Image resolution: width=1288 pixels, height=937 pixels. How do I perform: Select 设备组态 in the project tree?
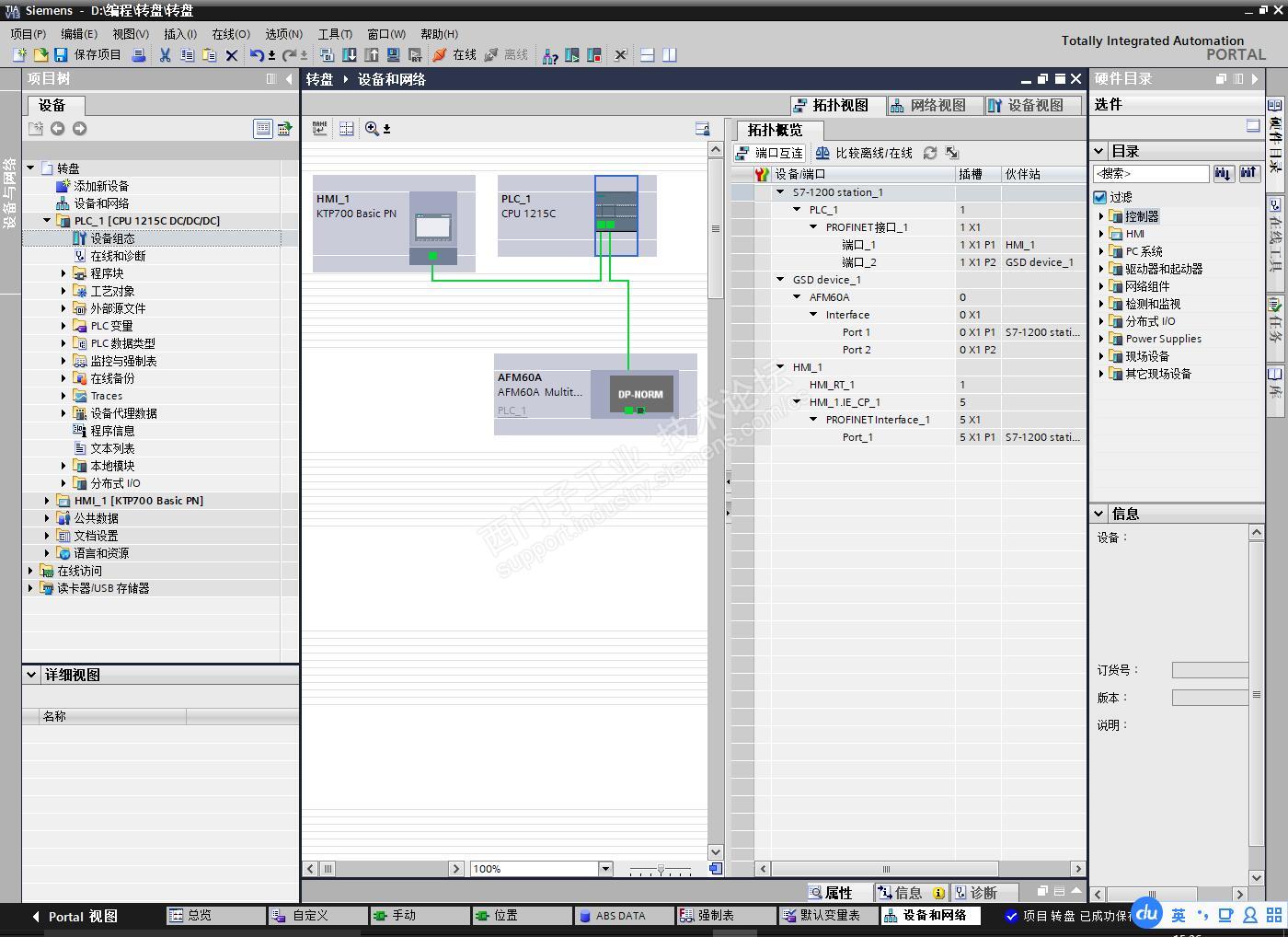pos(112,238)
